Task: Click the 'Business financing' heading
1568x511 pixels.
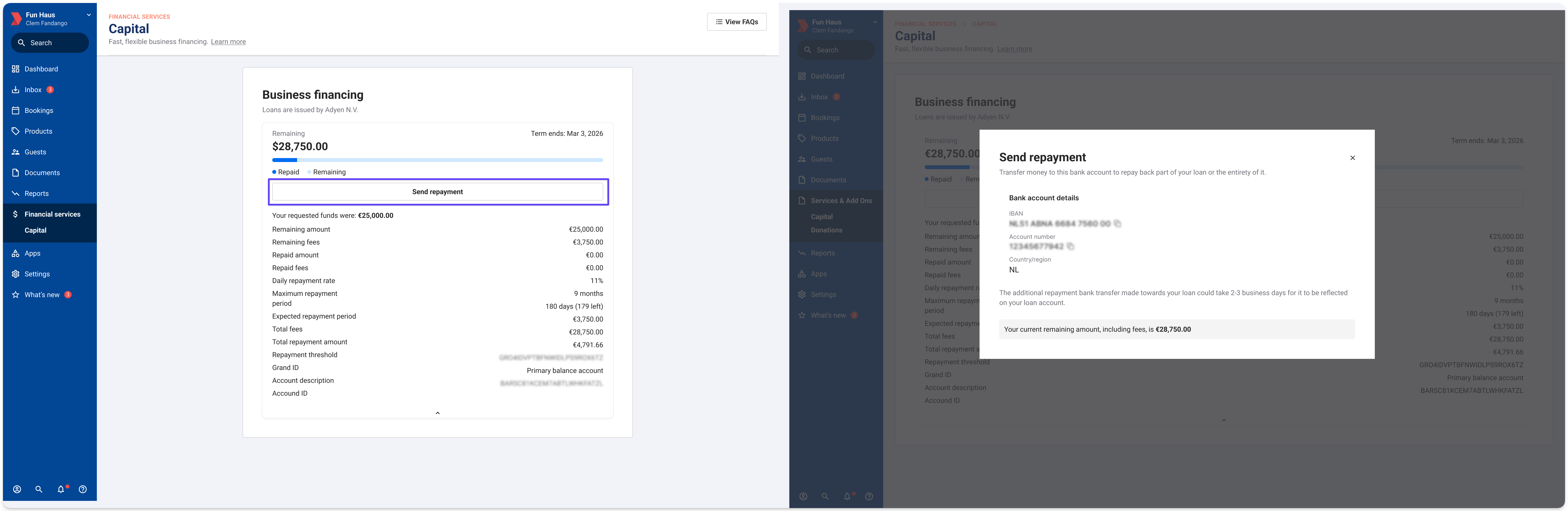Action: [313, 95]
